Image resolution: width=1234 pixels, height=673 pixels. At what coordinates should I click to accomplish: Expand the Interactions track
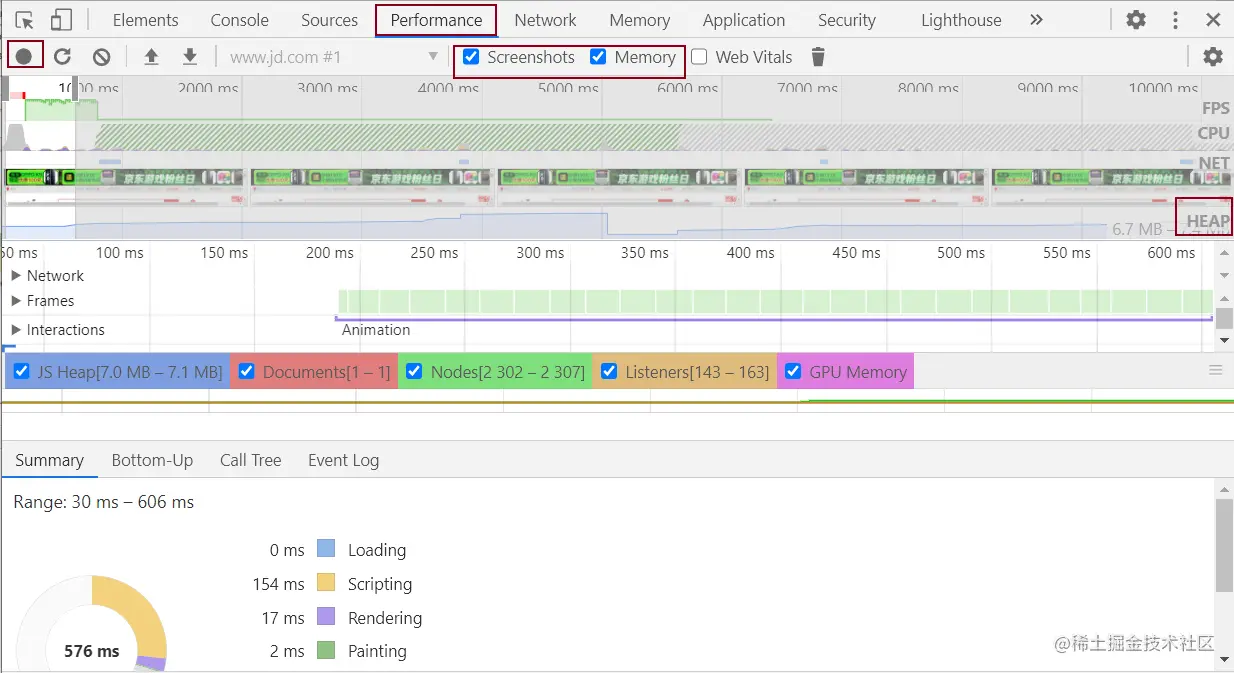[16, 329]
